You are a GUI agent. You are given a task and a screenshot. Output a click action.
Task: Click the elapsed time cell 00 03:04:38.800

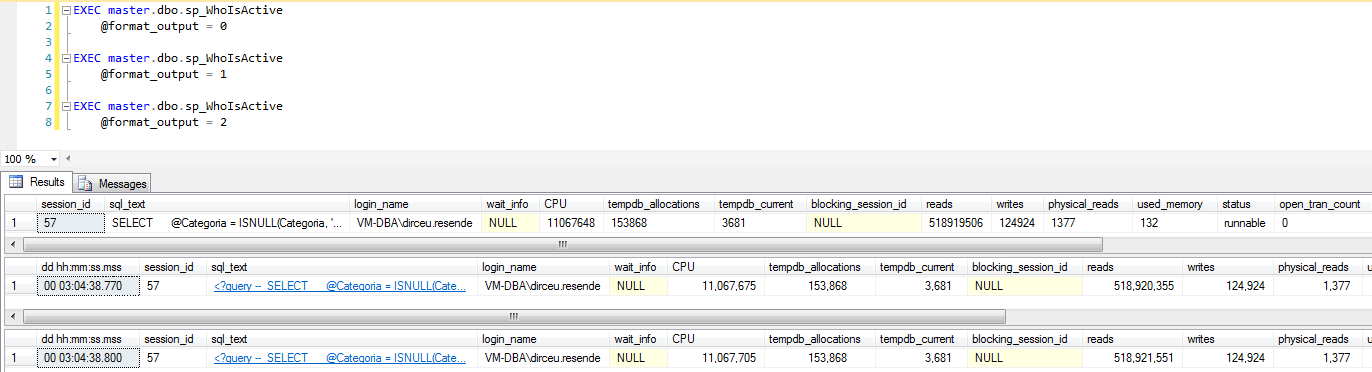tap(88, 357)
